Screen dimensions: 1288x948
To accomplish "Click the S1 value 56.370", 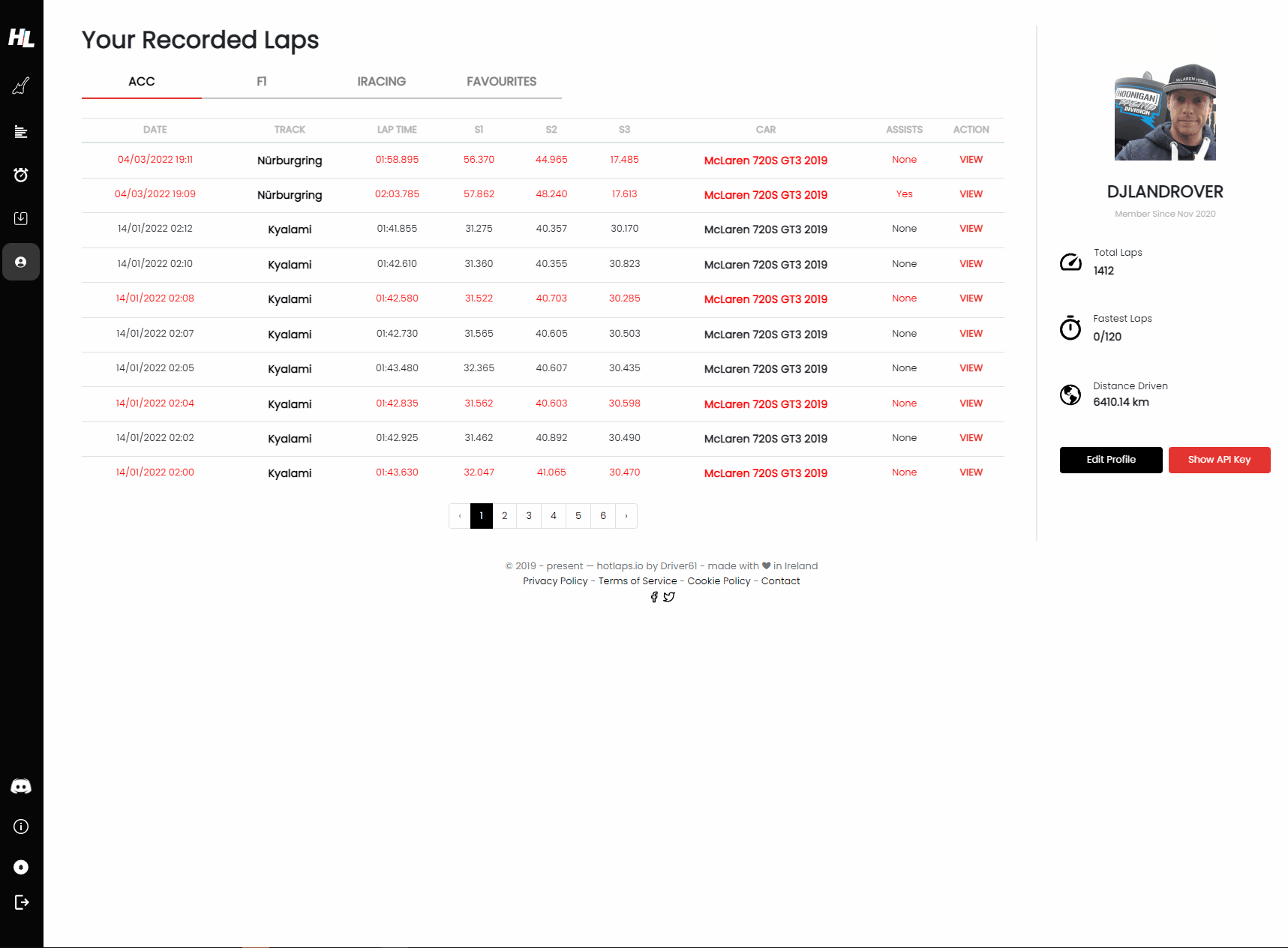I will pos(479,160).
